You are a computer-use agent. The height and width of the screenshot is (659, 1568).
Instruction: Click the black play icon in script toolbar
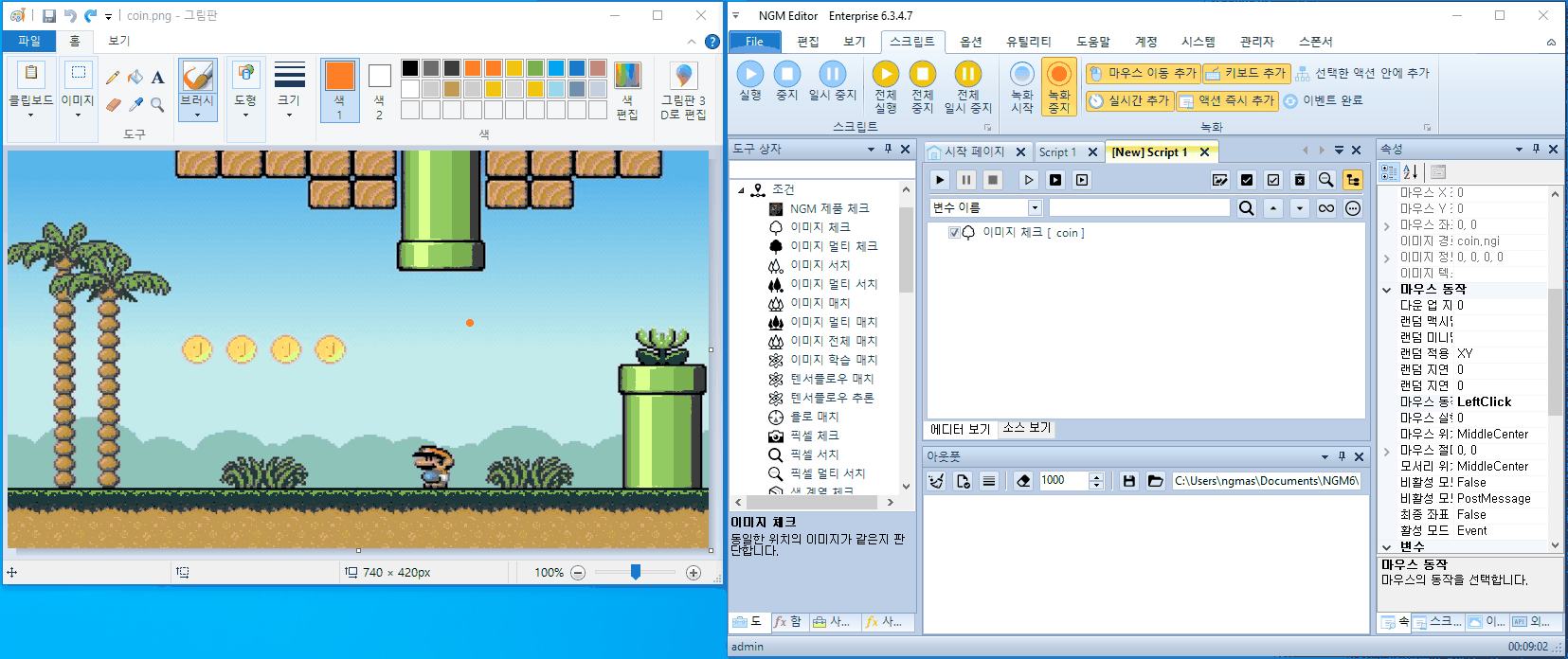click(940, 180)
